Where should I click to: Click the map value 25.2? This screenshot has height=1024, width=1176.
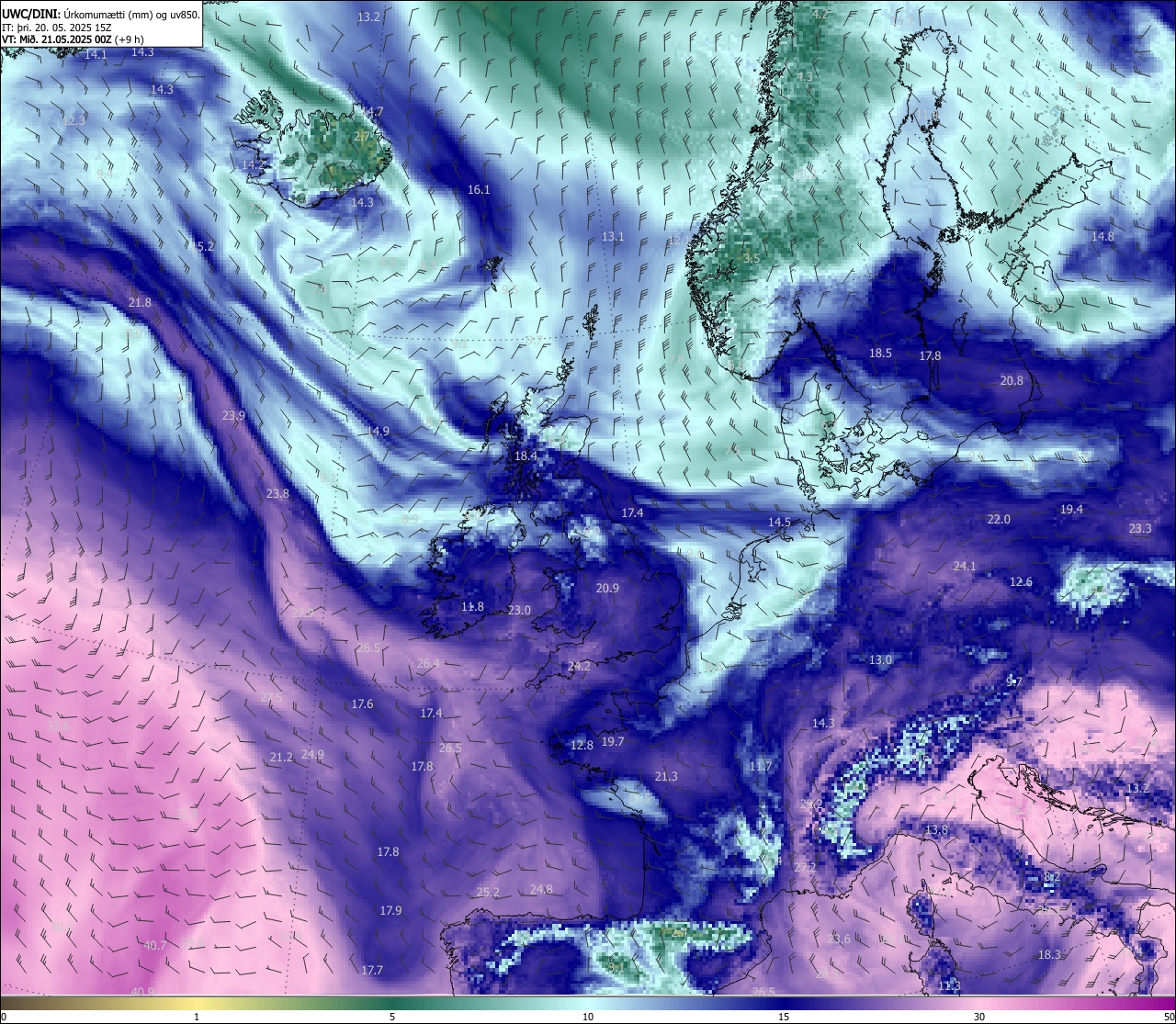tap(488, 893)
